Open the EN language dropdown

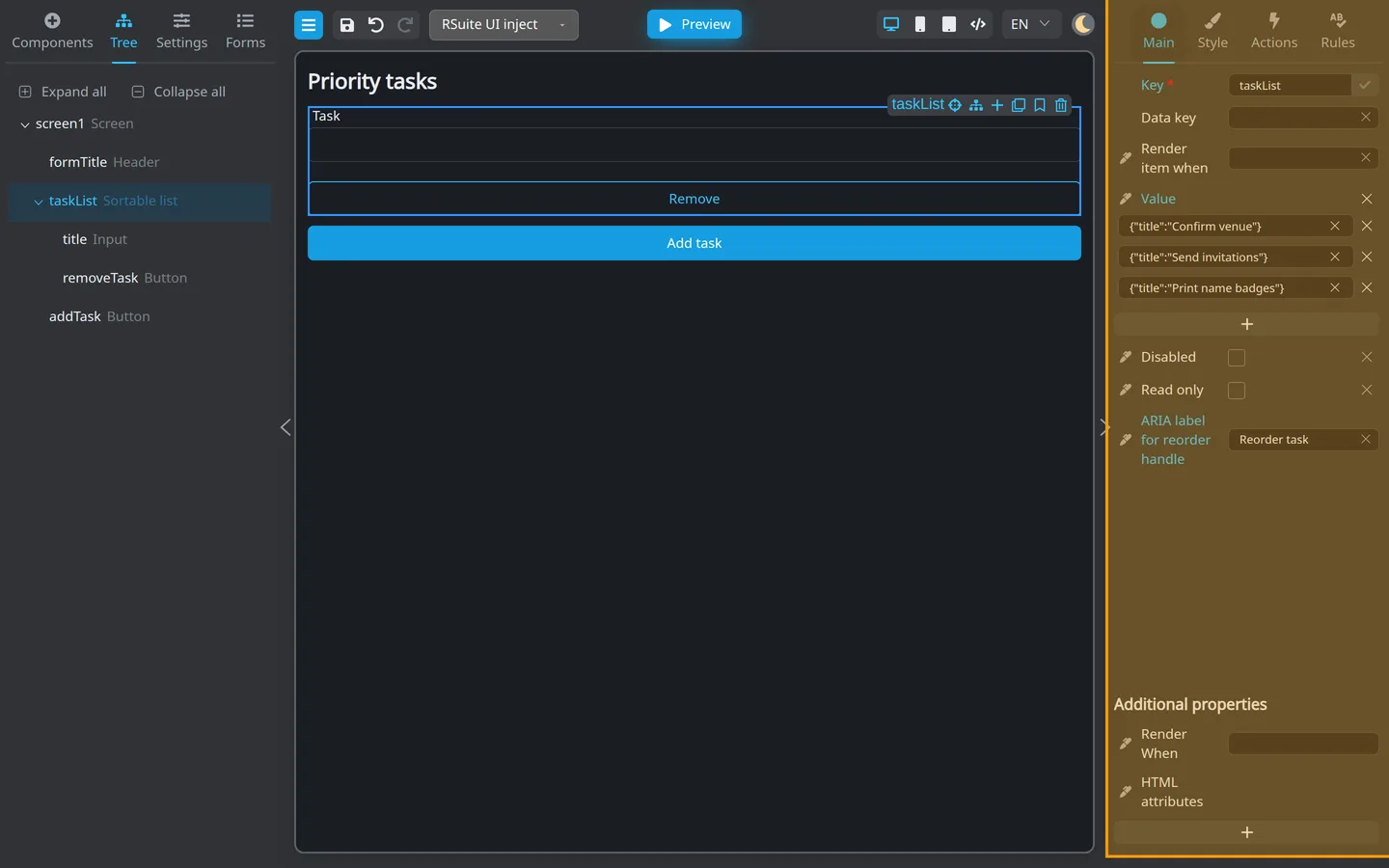click(x=1030, y=24)
